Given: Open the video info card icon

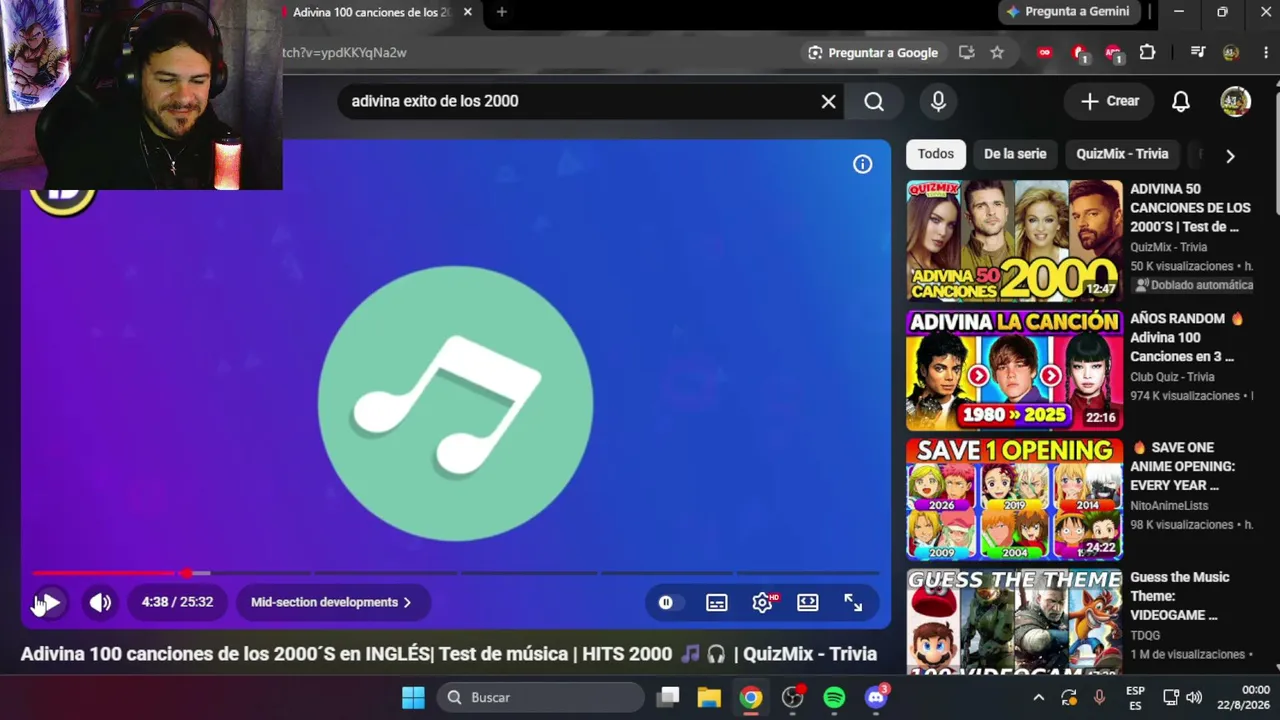Looking at the screenshot, I should [862, 164].
